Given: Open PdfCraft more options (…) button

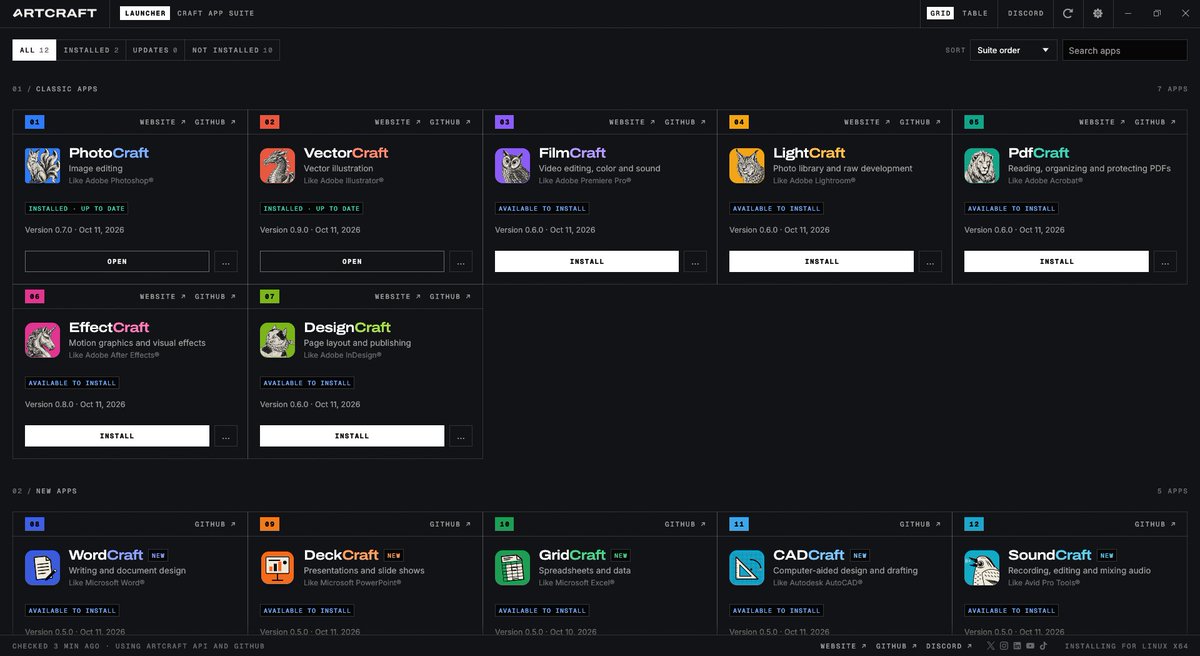Looking at the screenshot, I should point(1165,261).
